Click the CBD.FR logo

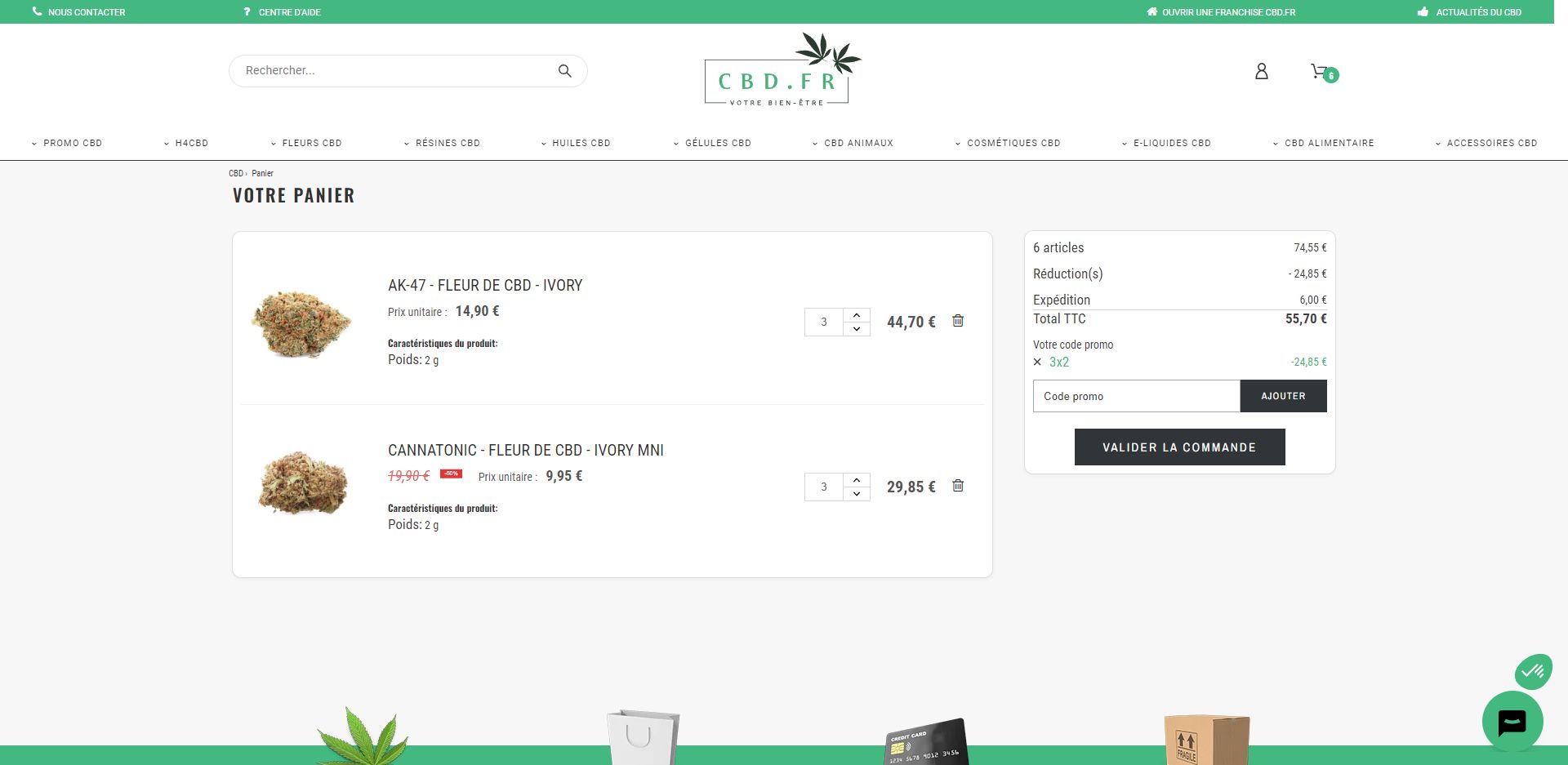click(782, 70)
